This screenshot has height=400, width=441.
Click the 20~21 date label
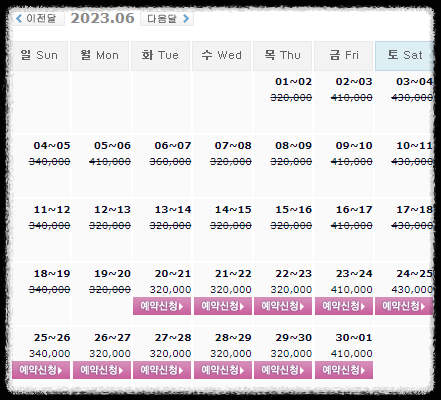click(173, 274)
